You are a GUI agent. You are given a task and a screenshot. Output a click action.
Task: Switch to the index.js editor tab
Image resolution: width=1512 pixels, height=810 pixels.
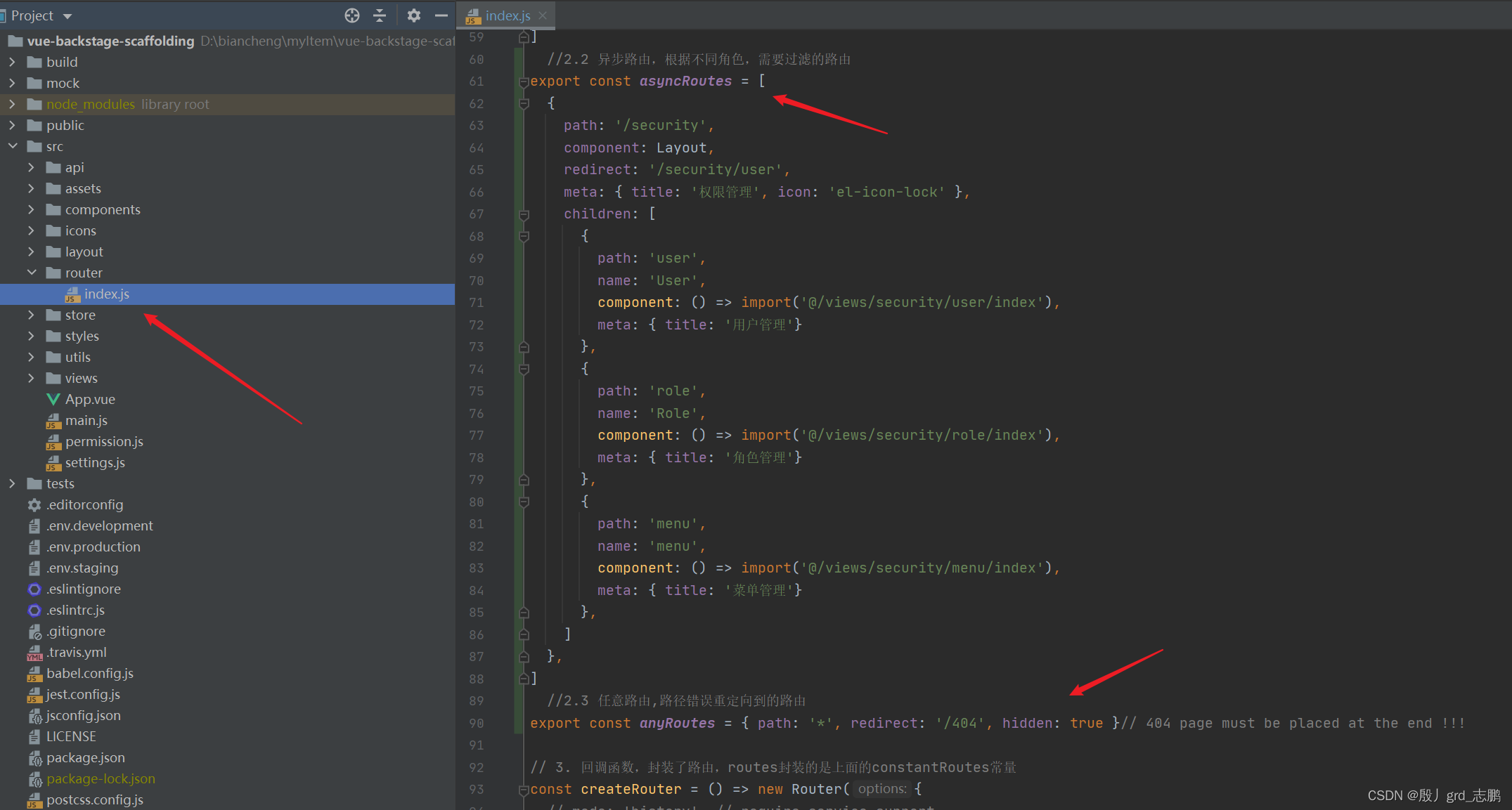pos(507,15)
